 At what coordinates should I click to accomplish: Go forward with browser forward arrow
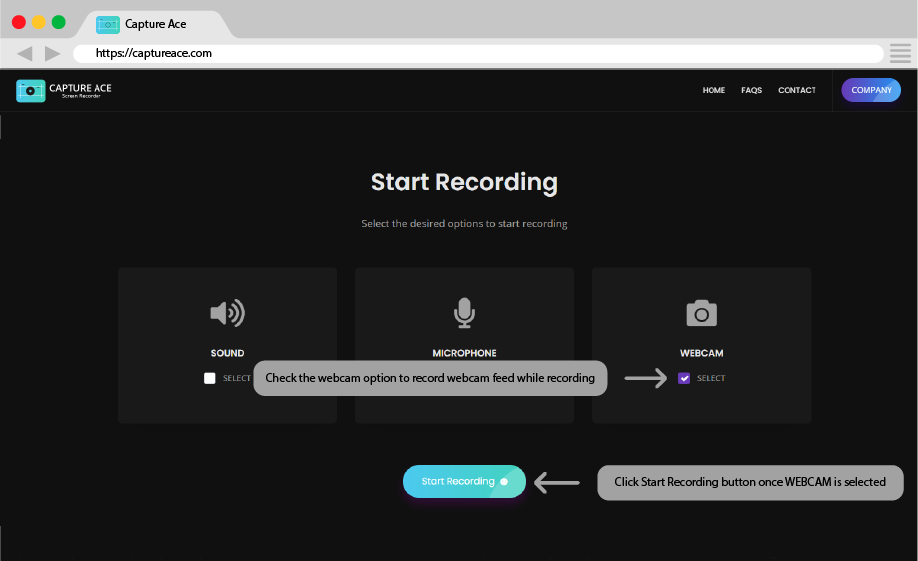(53, 53)
